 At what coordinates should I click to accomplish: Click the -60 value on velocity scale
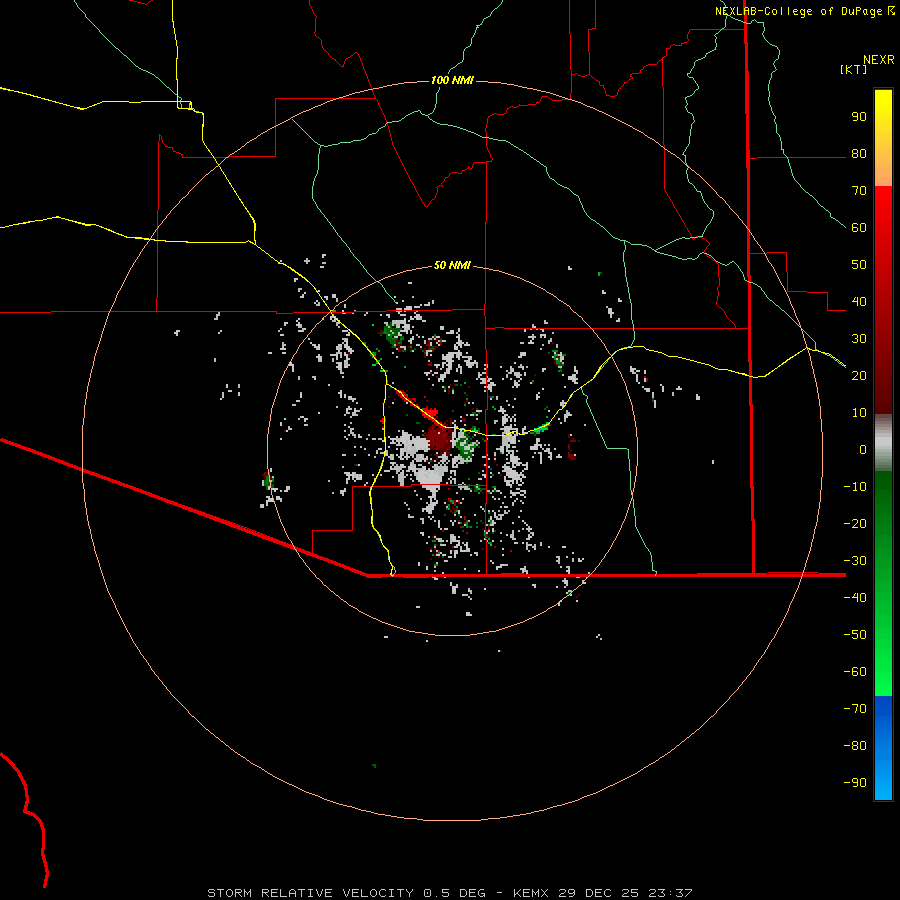pos(855,672)
